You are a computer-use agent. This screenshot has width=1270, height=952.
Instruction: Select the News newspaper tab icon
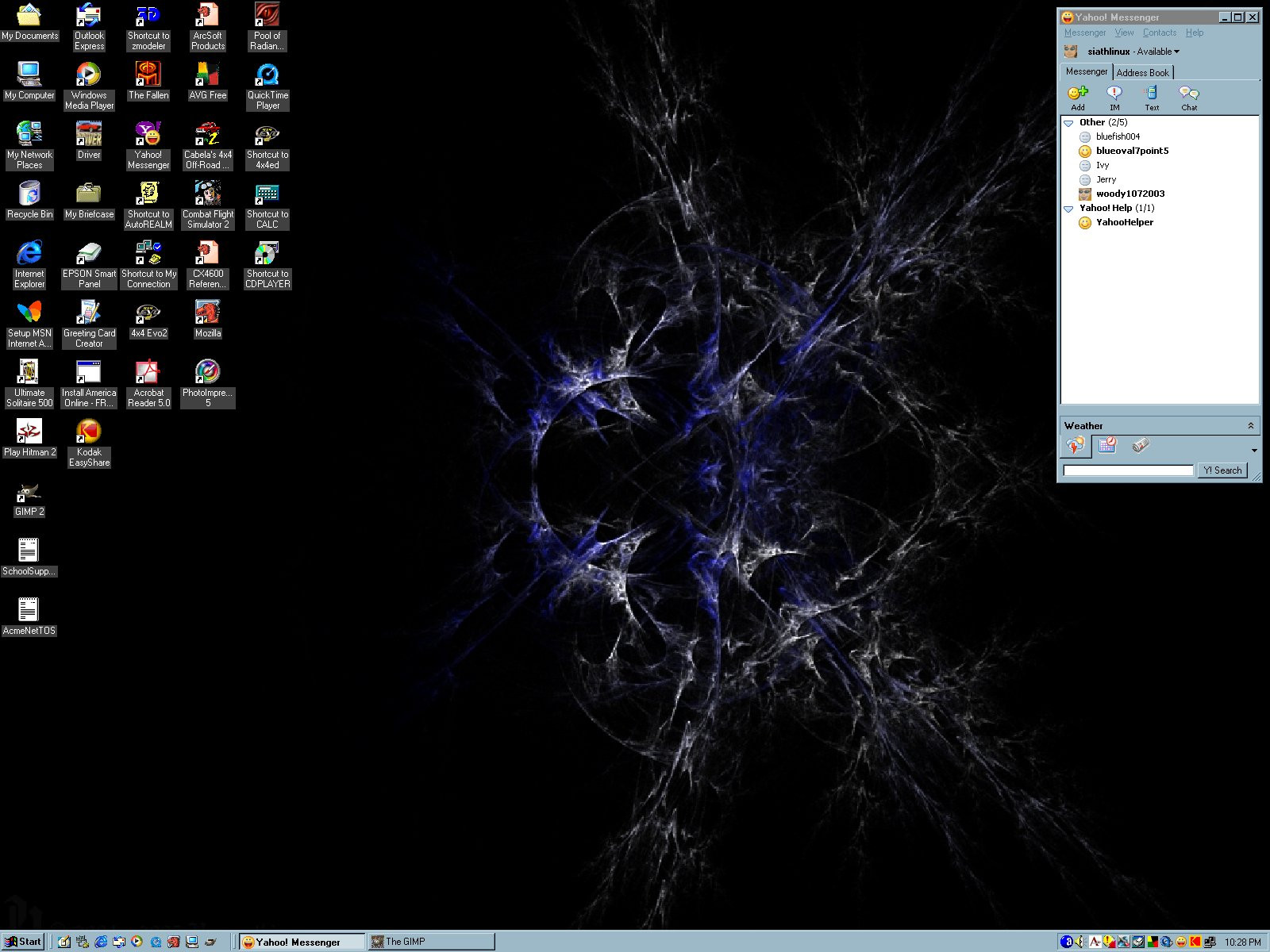click(1141, 445)
